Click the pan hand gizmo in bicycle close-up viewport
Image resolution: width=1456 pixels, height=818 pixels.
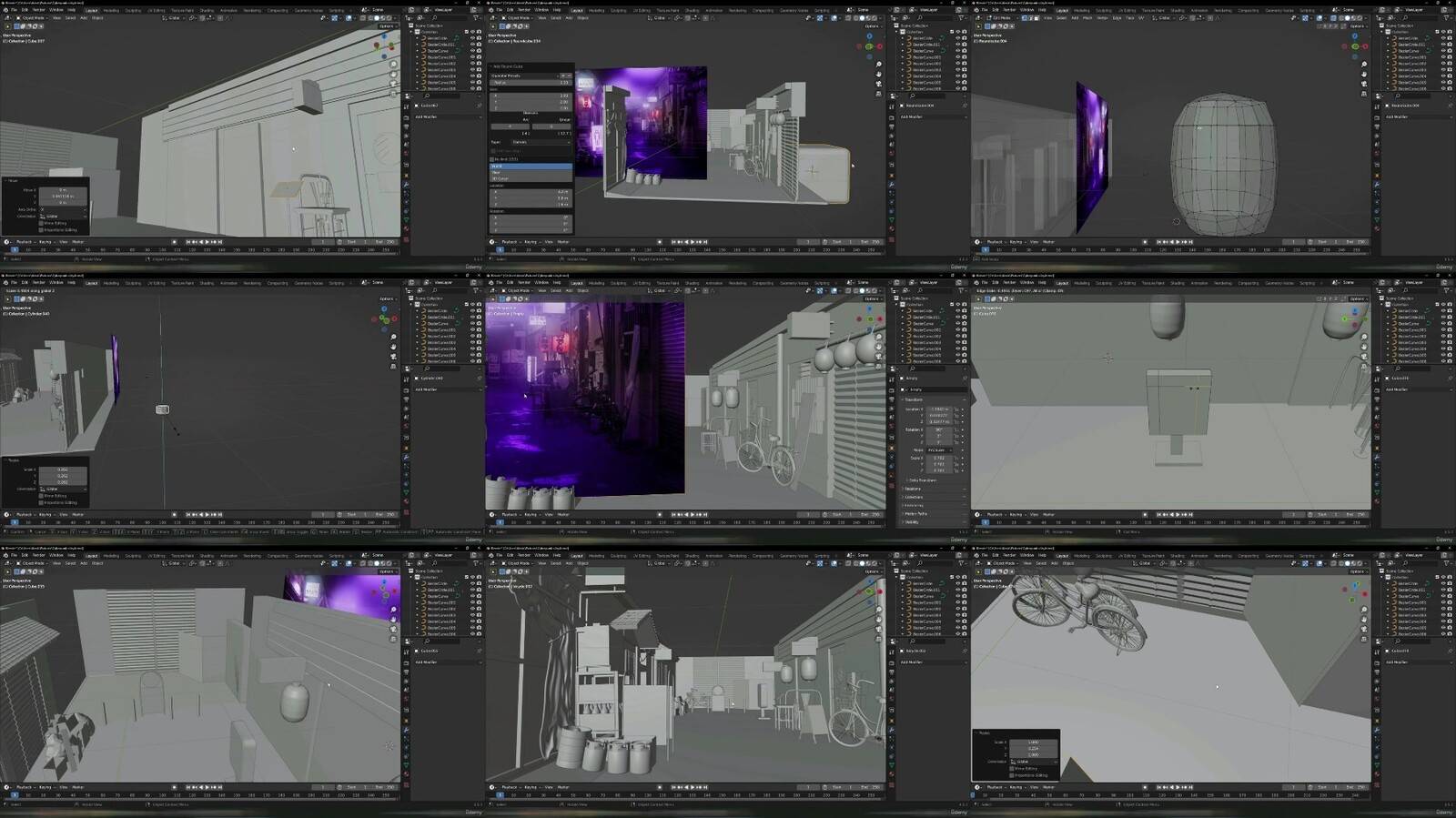[1363, 619]
